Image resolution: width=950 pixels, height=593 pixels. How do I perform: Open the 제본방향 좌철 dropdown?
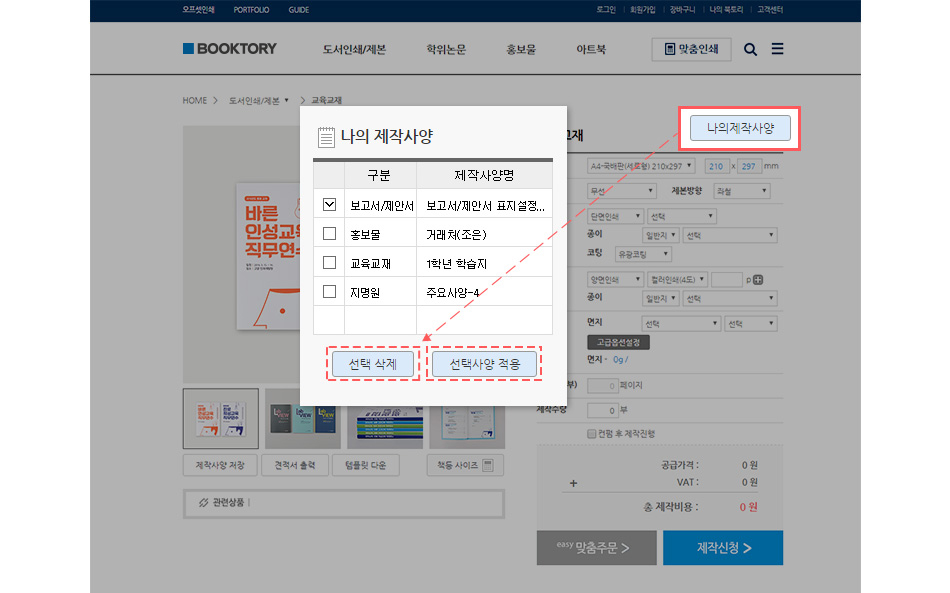click(740, 190)
